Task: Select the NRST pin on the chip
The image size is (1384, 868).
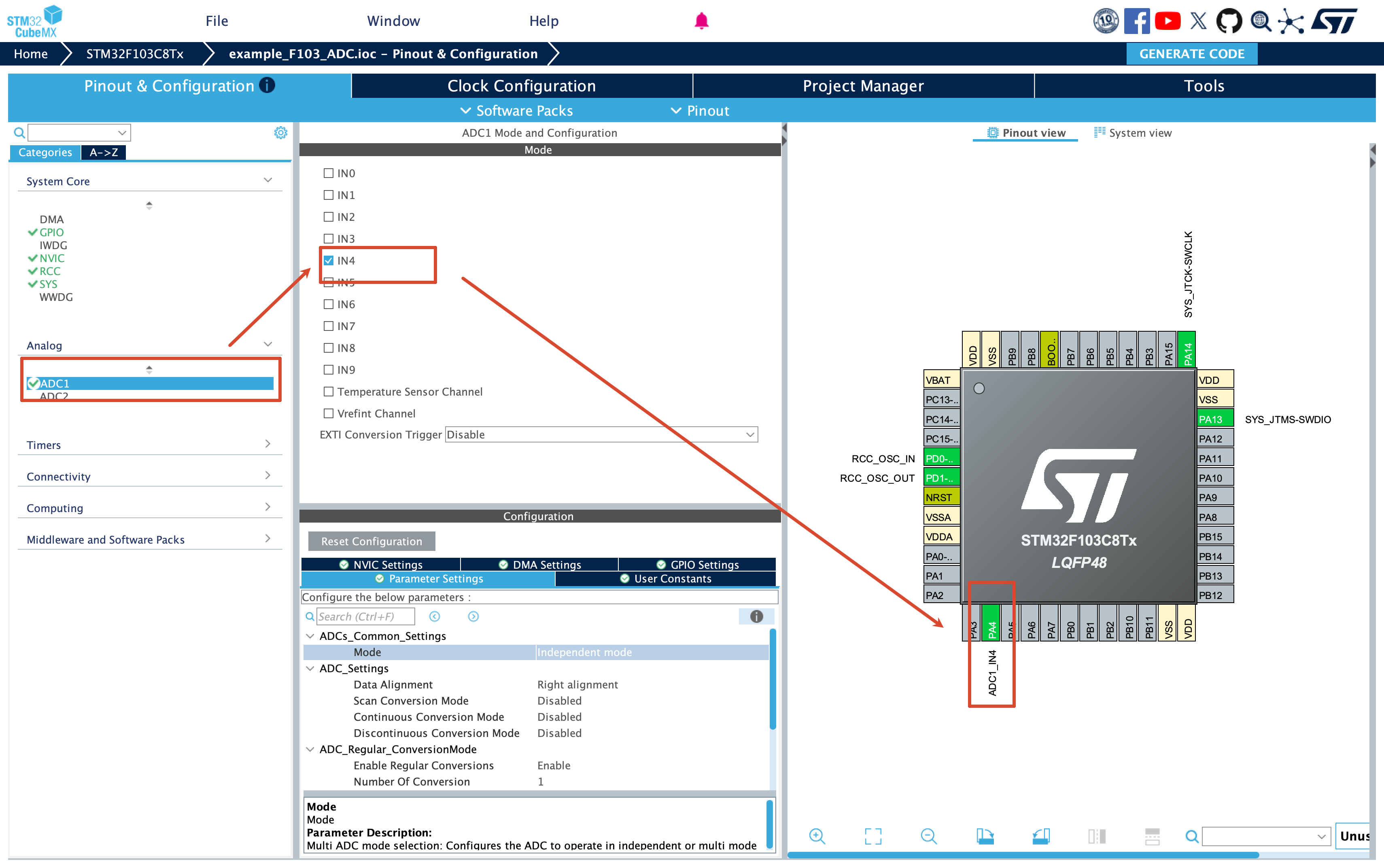Action: pos(942,497)
